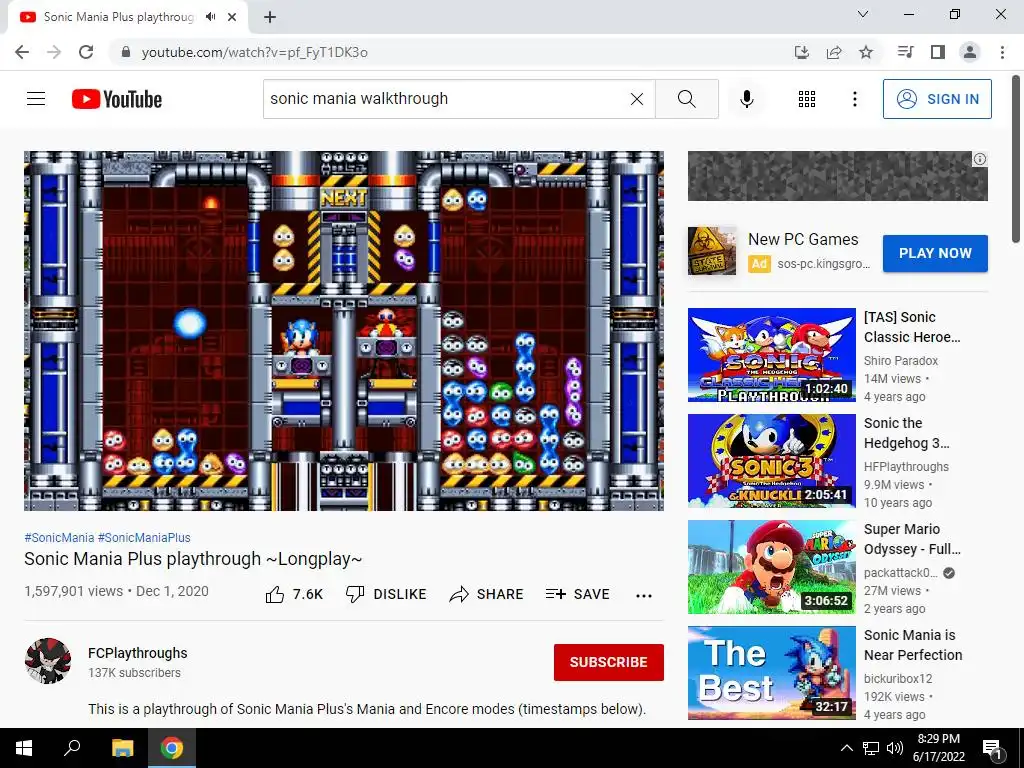Open the tab search chevron
1024x768 pixels.
point(863,14)
